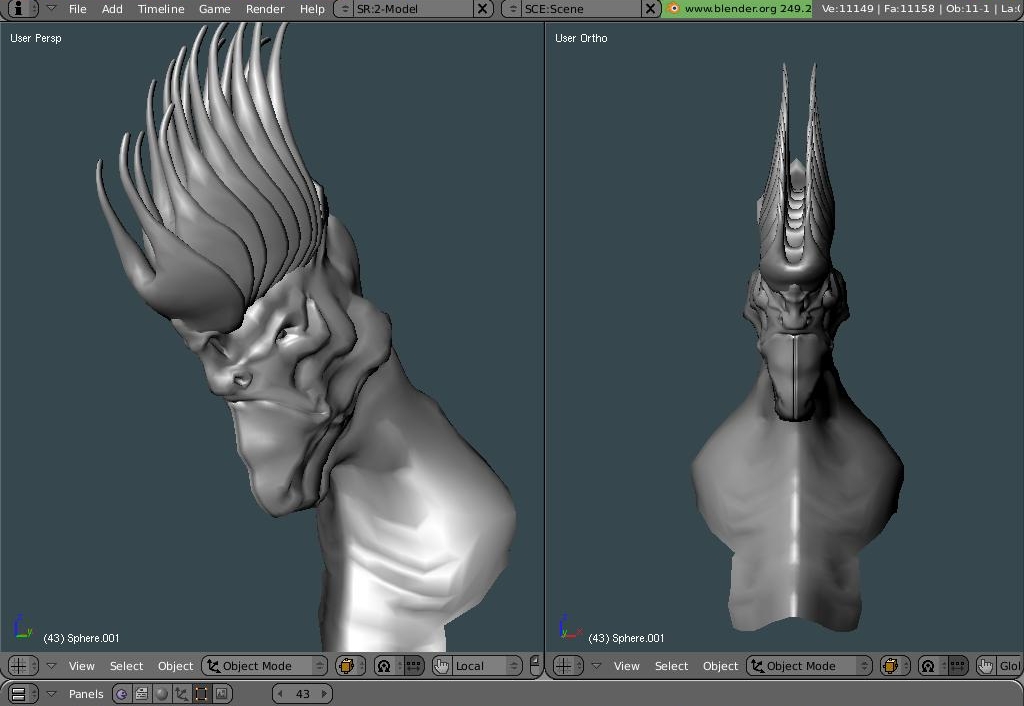This screenshot has width=1024, height=706.
Task: Open the Help menu
Action: 312,9
